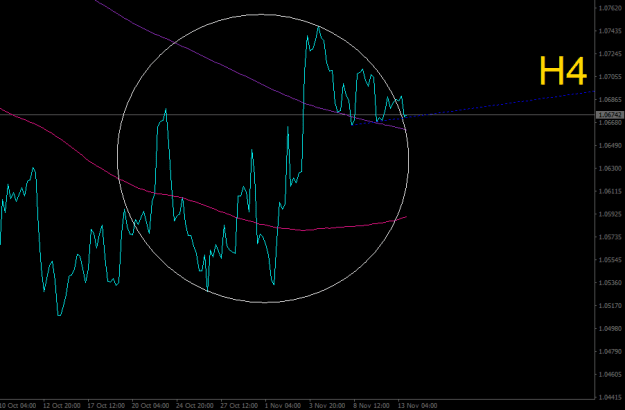Click the 17 Oct 12:00 time label
This screenshot has height=410, width=625.
tap(107, 406)
